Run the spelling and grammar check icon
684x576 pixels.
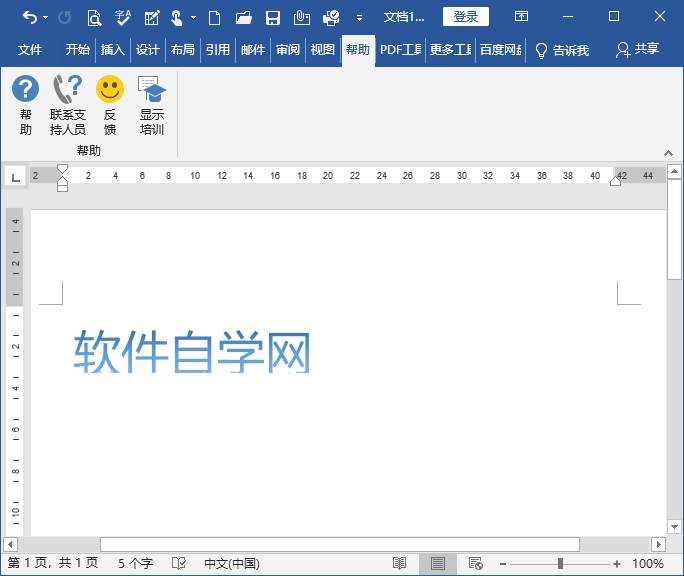pos(123,18)
